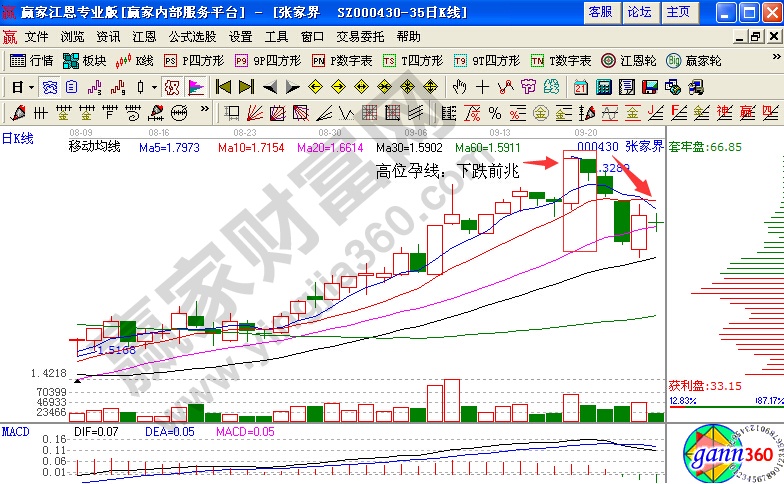This screenshot has width=784, height=484.
Task: Open the notepad icon
Action: coord(626,88)
